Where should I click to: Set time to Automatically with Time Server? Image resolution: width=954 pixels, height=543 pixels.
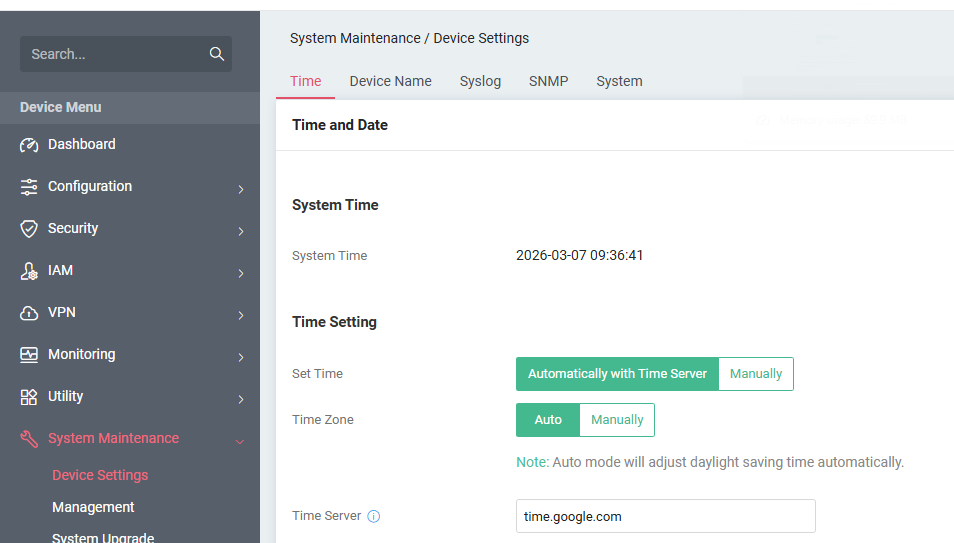coord(617,374)
